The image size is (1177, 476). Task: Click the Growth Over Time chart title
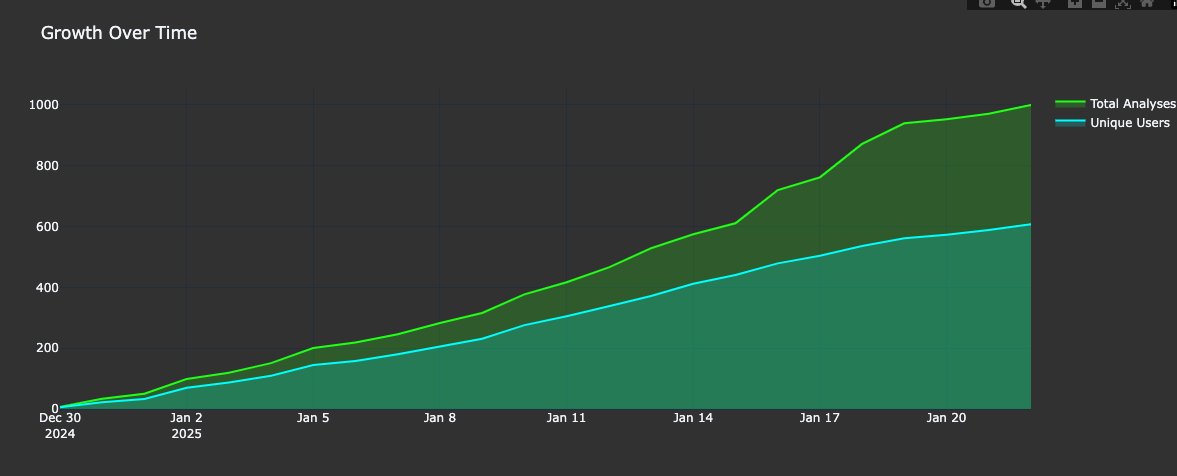point(119,33)
